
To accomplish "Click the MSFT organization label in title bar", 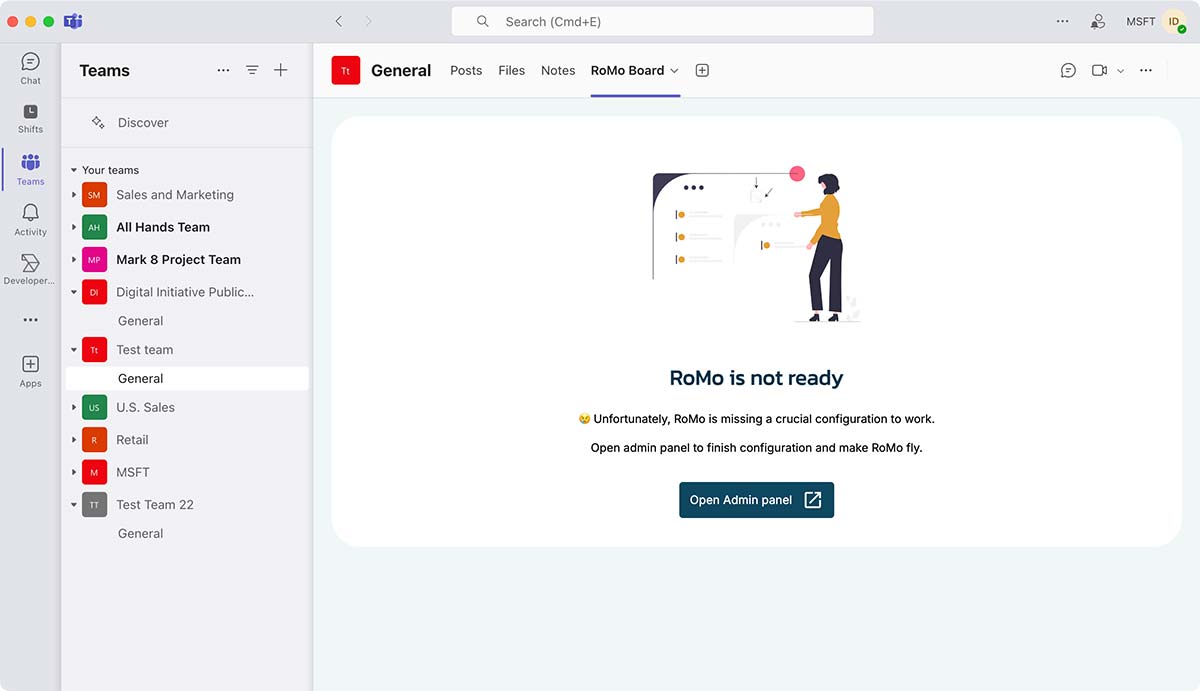I will coord(1140,21).
